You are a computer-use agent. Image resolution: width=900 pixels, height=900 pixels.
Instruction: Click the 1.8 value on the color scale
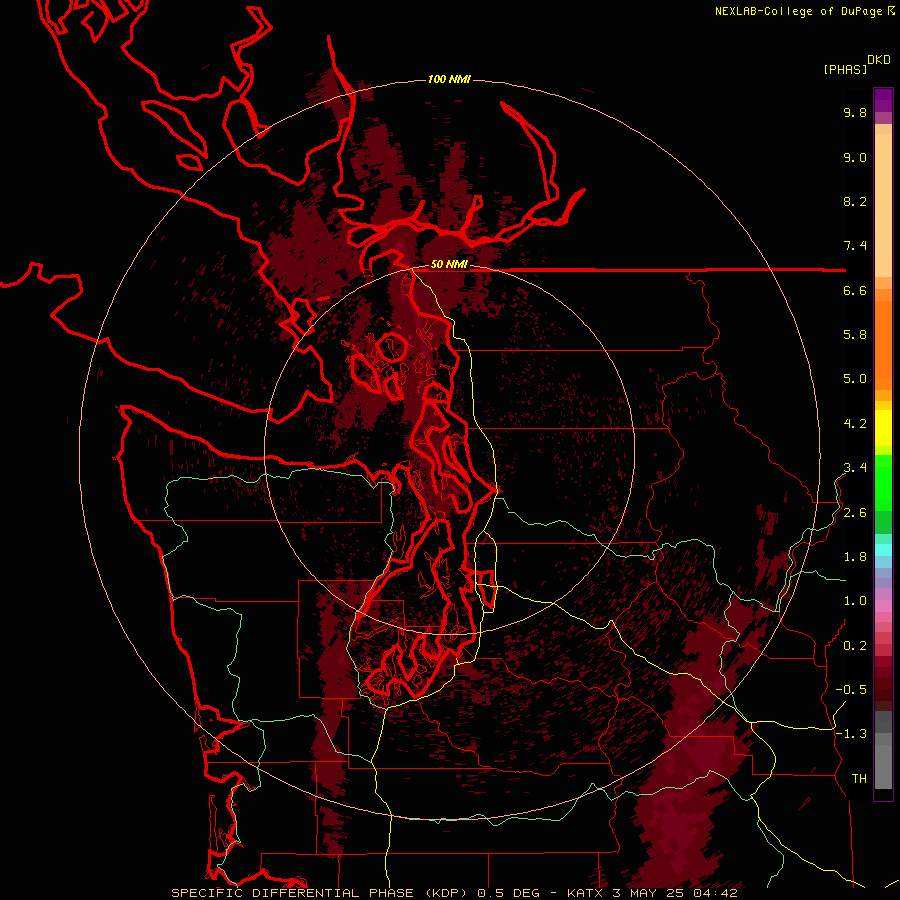855,557
